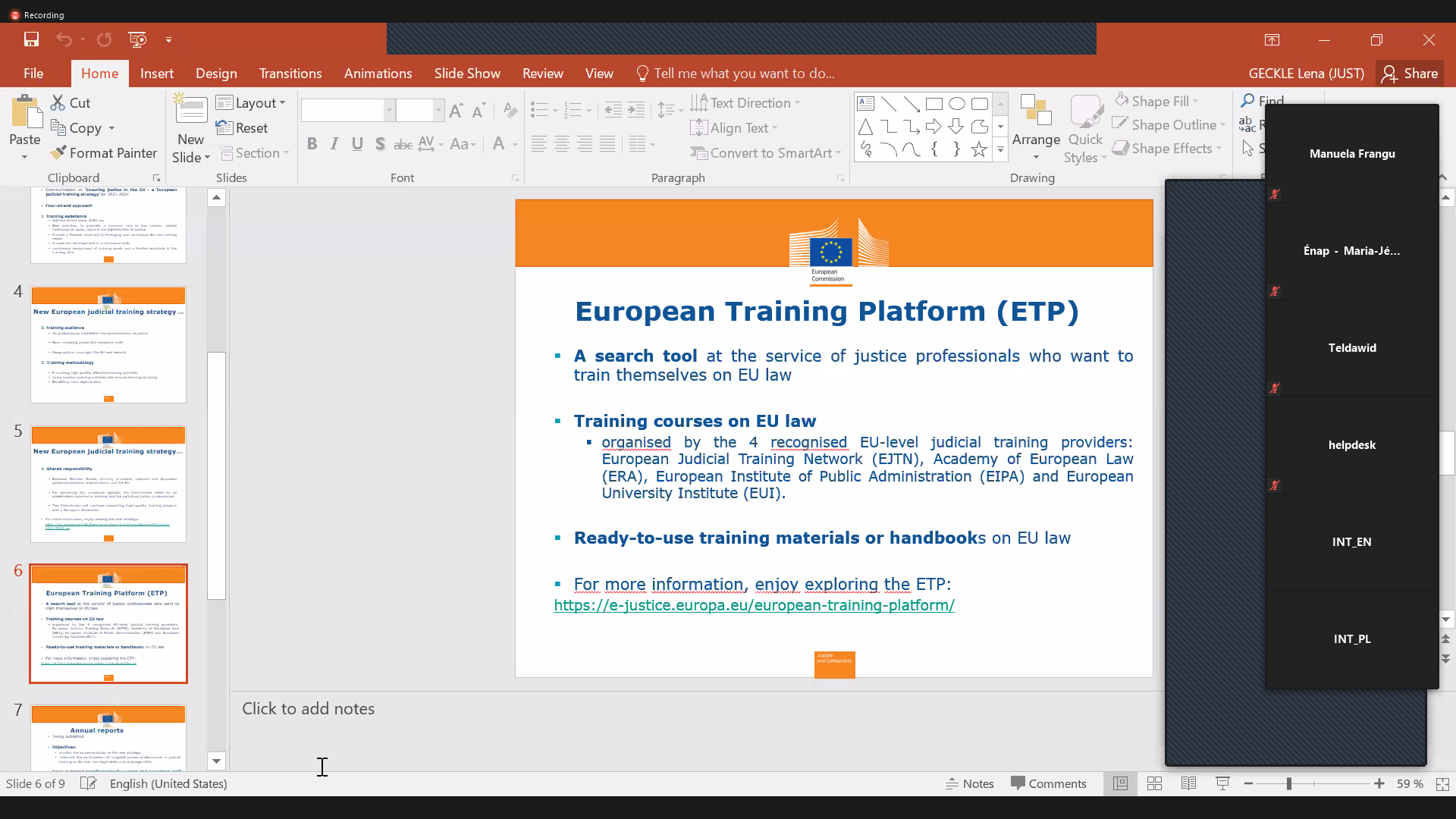Image resolution: width=1456 pixels, height=819 pixels.
Task: Start slide show from the status bar icon
Action: pyautogui.click(x=1222, y=783)
